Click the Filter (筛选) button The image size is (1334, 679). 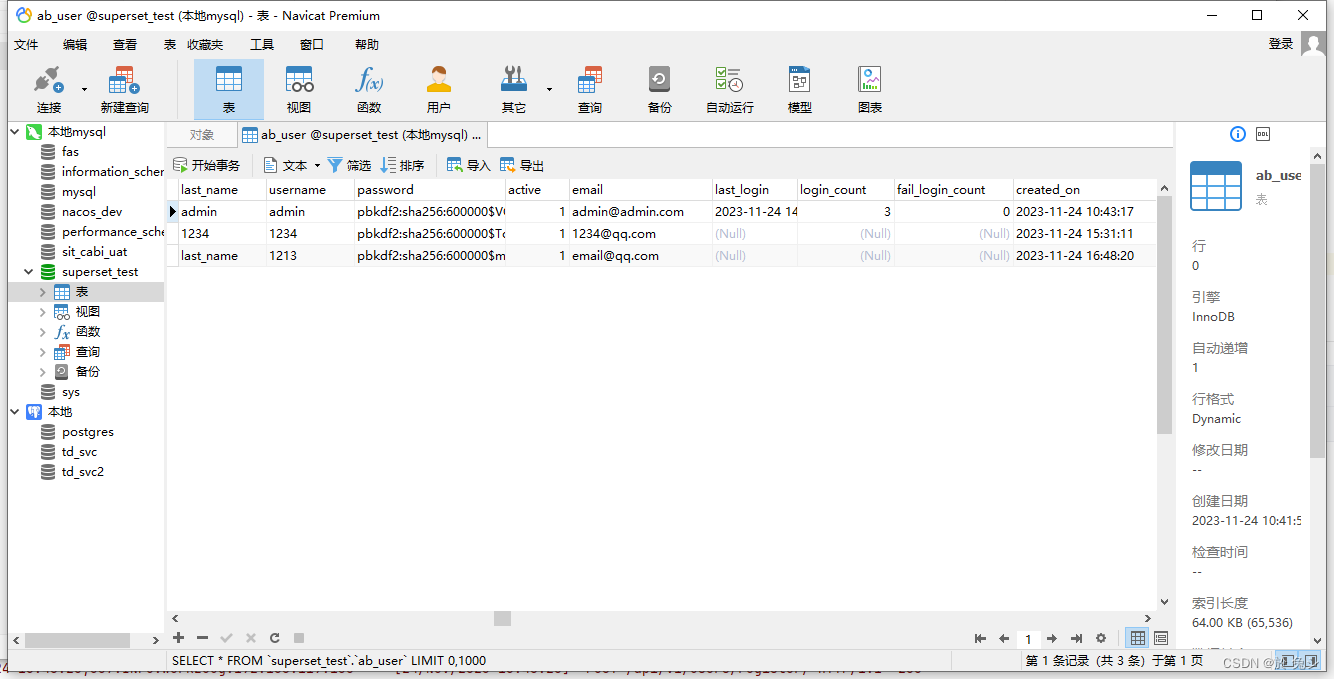pyautogui.click(x=349, y=165)
